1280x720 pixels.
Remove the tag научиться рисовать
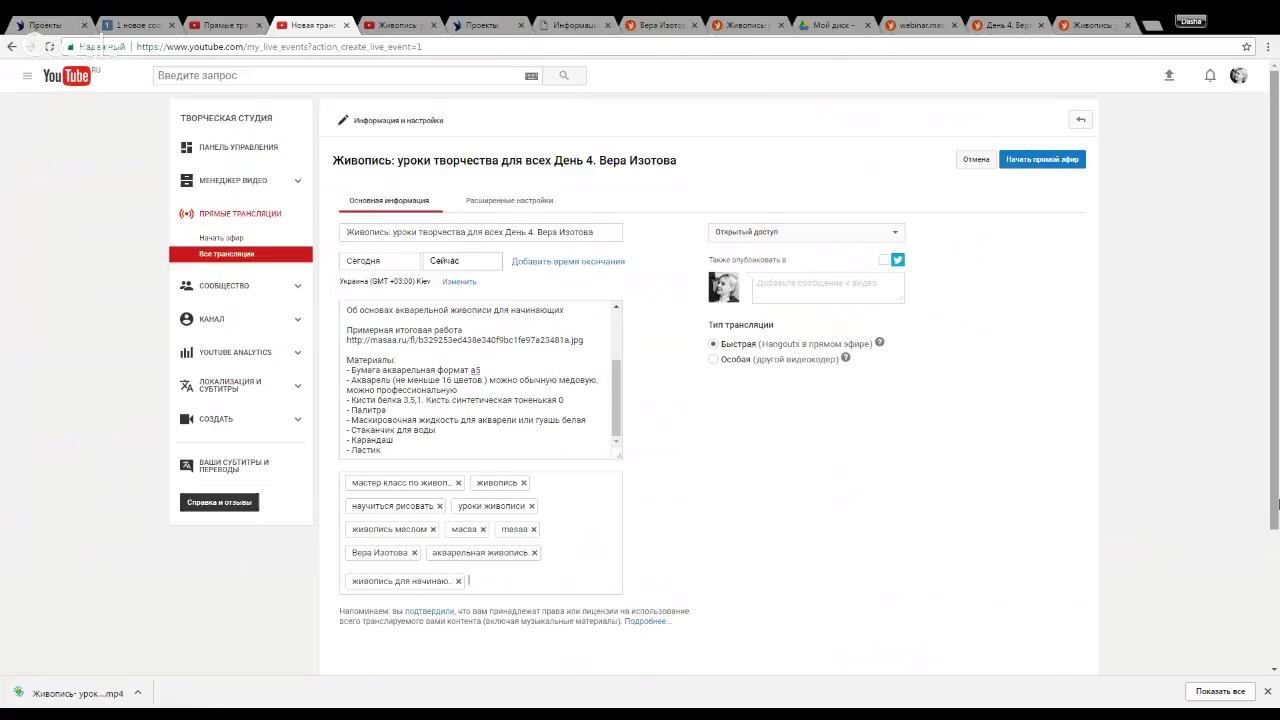(439, 506)
